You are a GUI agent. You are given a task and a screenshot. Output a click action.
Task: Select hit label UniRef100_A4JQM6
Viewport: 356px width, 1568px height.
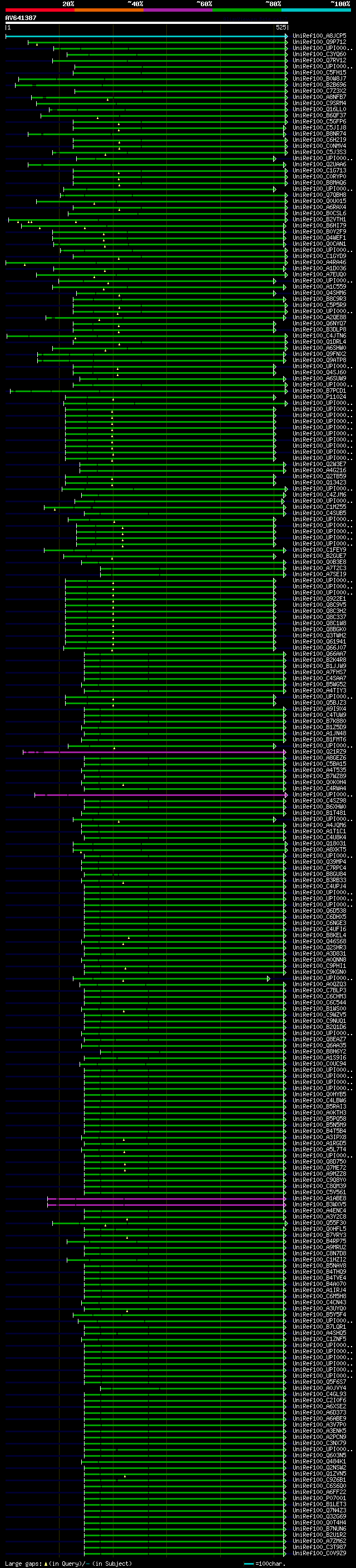319,825
